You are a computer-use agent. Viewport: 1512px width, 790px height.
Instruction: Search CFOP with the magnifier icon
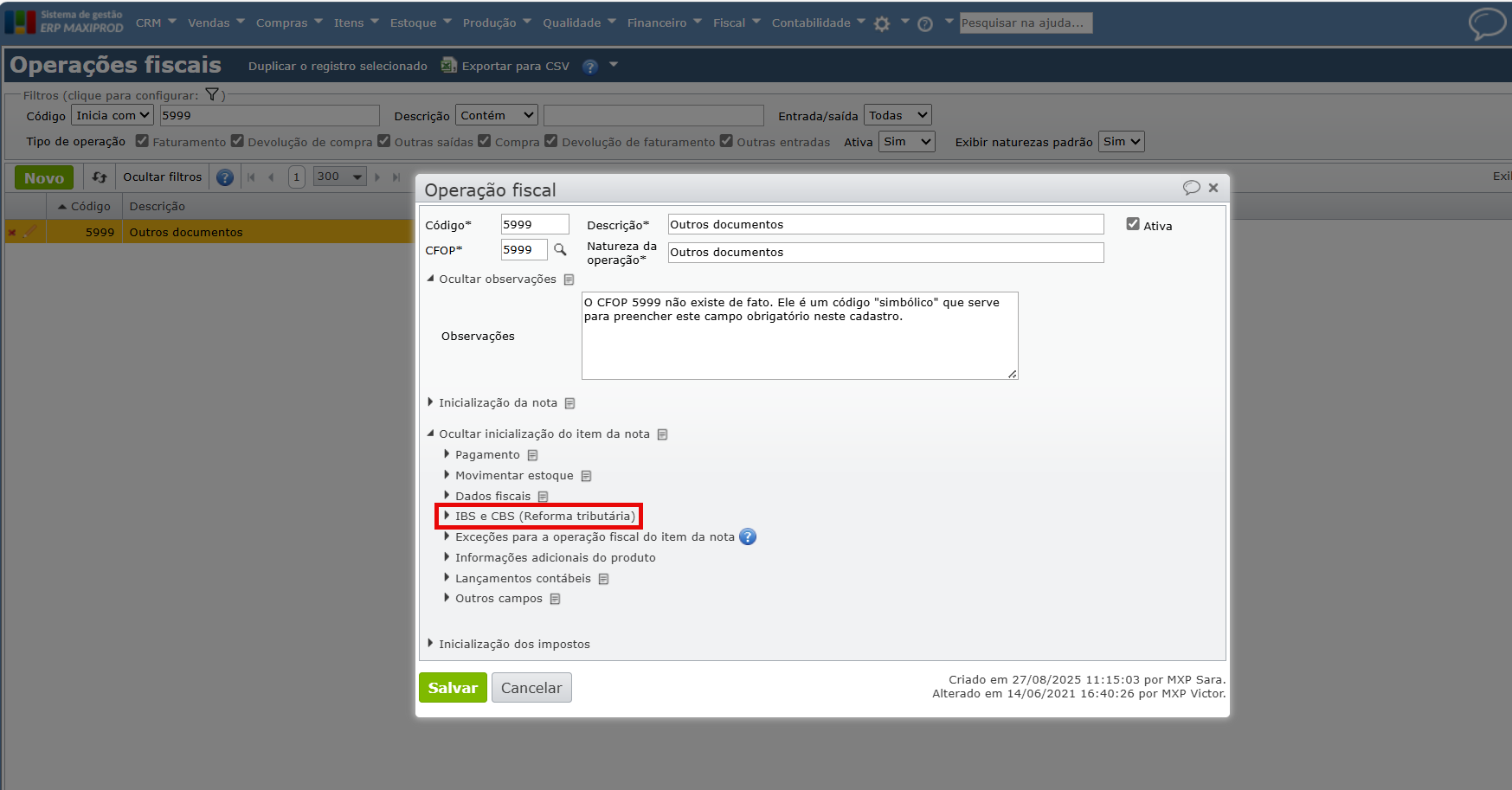(560, 249)
